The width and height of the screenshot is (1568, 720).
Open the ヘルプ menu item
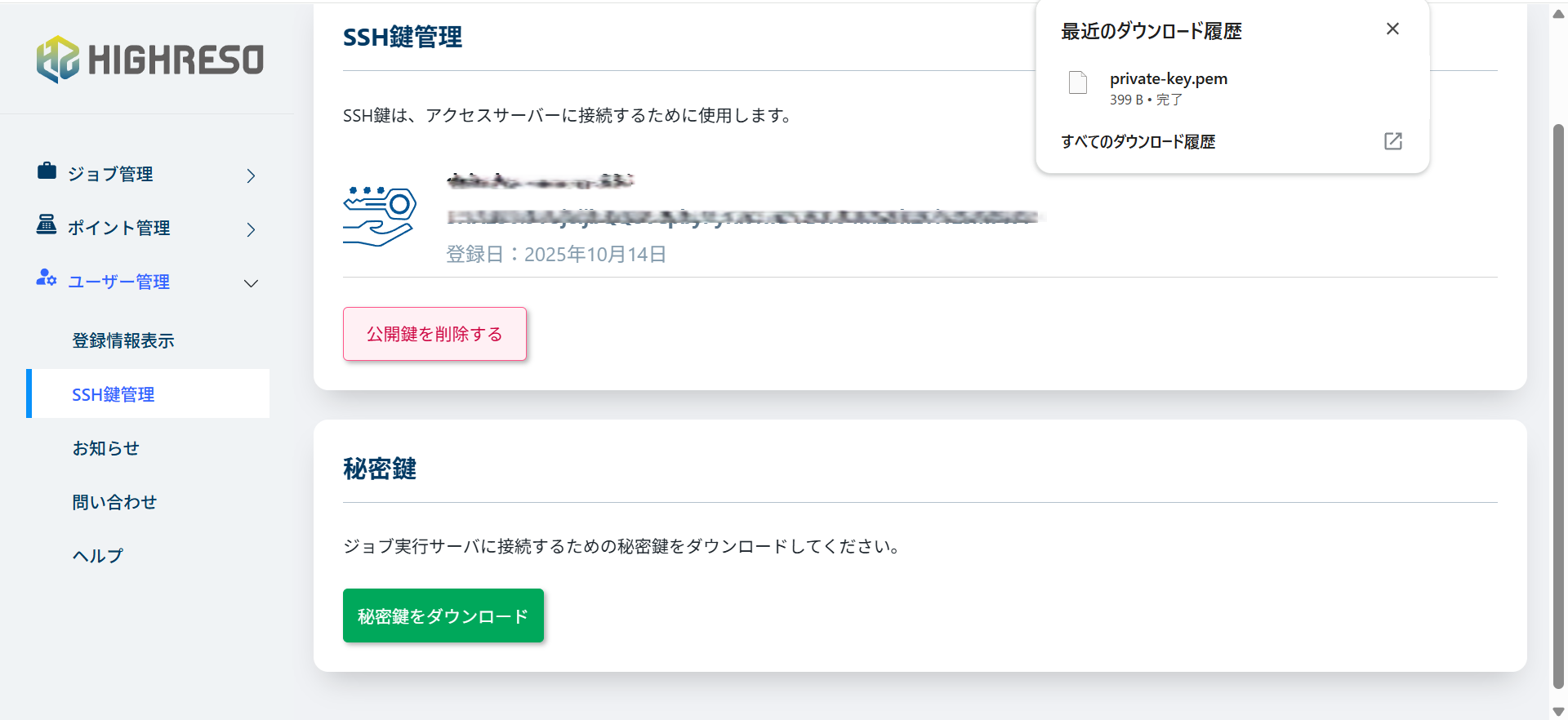click(x=98, y=556)
